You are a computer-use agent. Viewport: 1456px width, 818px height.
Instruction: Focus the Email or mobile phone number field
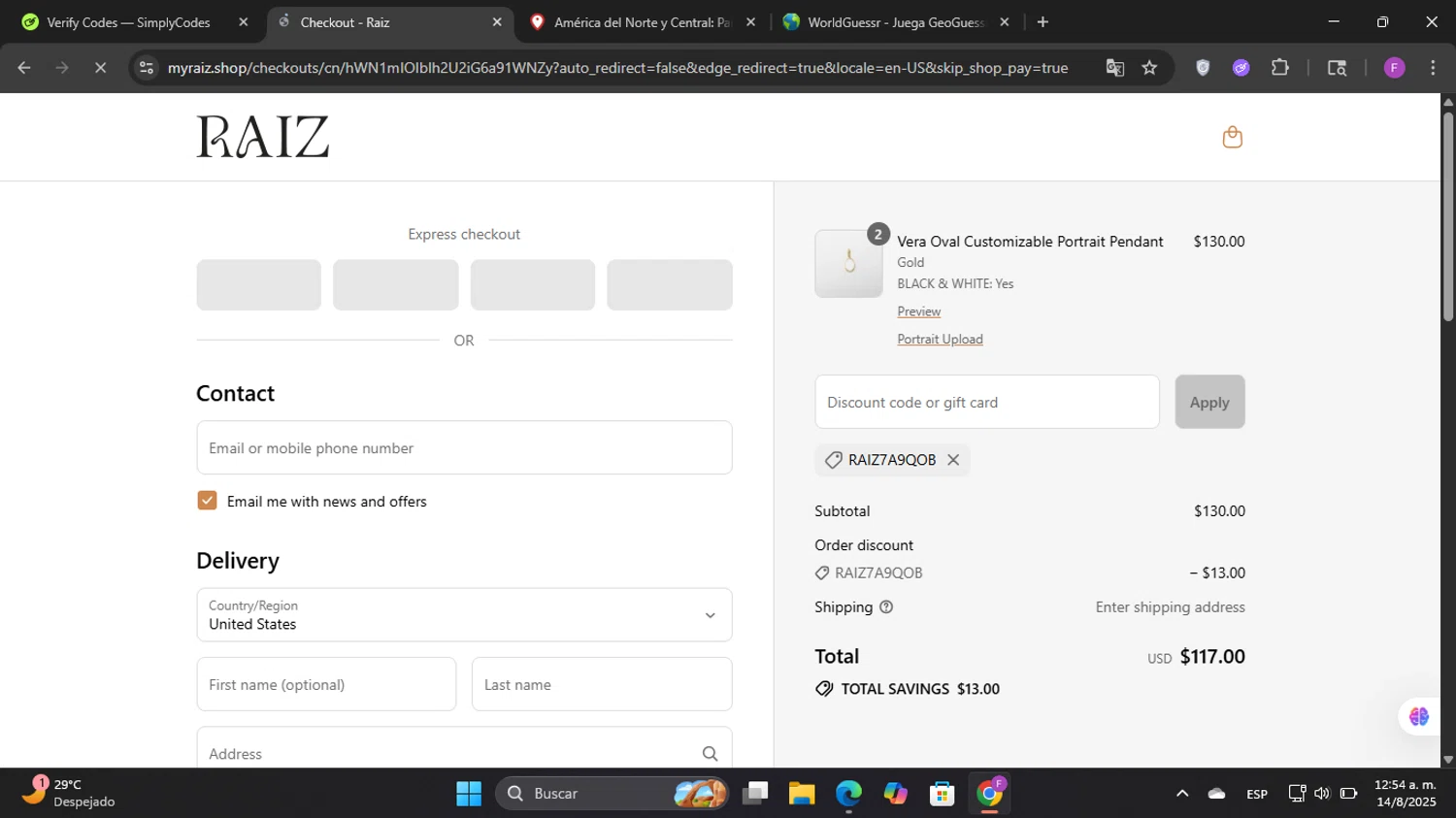[x=464, y=447]
